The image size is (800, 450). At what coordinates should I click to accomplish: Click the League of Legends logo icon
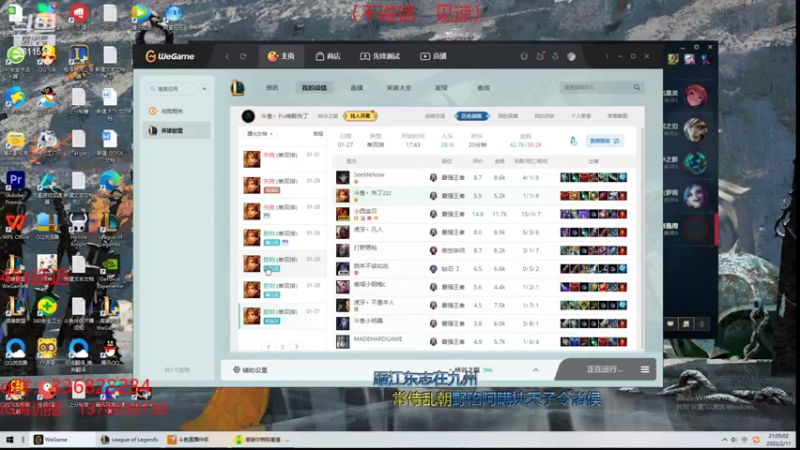(x=238, y=88)
